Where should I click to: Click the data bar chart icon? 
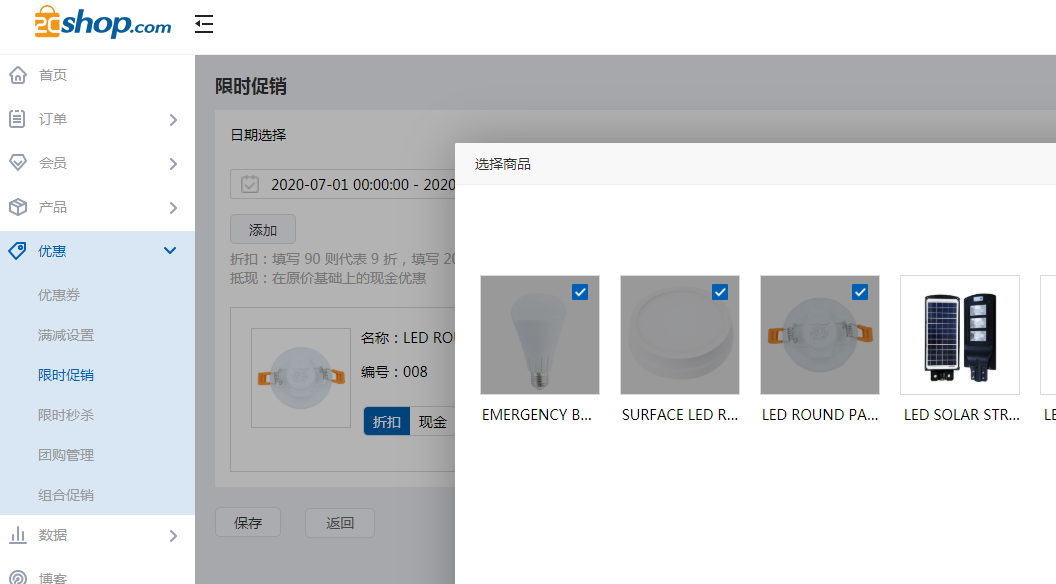(x=18, y=536)
